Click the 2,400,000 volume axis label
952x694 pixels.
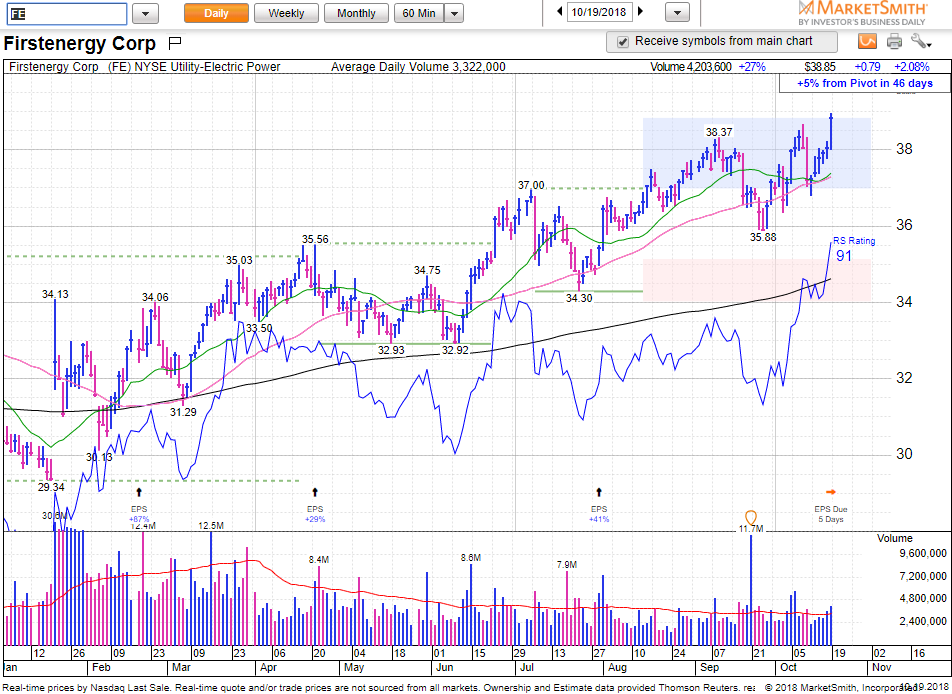[922, 621]
